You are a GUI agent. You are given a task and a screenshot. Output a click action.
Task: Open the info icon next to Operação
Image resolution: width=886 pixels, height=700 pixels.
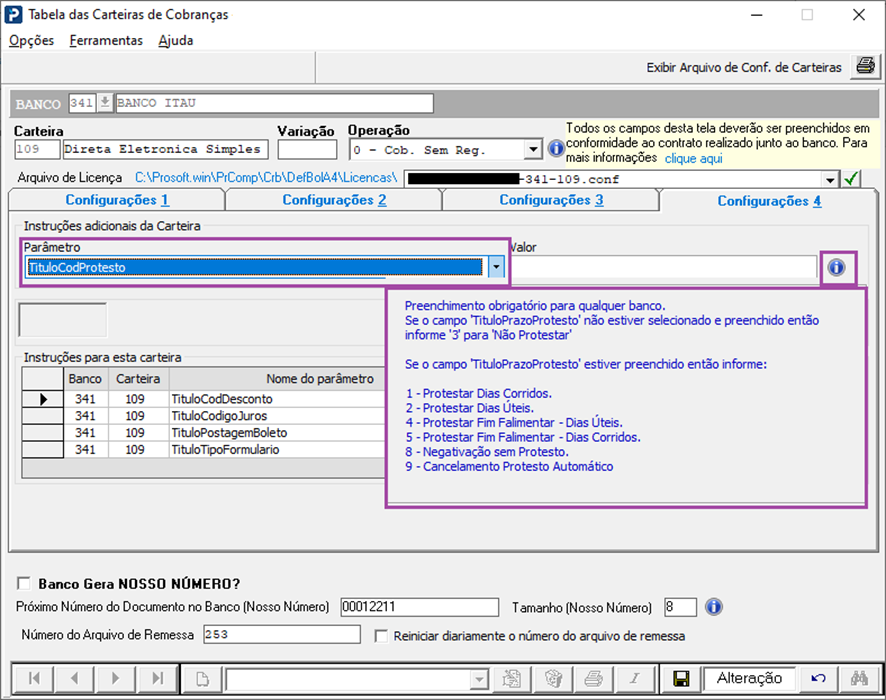(556, 149)
